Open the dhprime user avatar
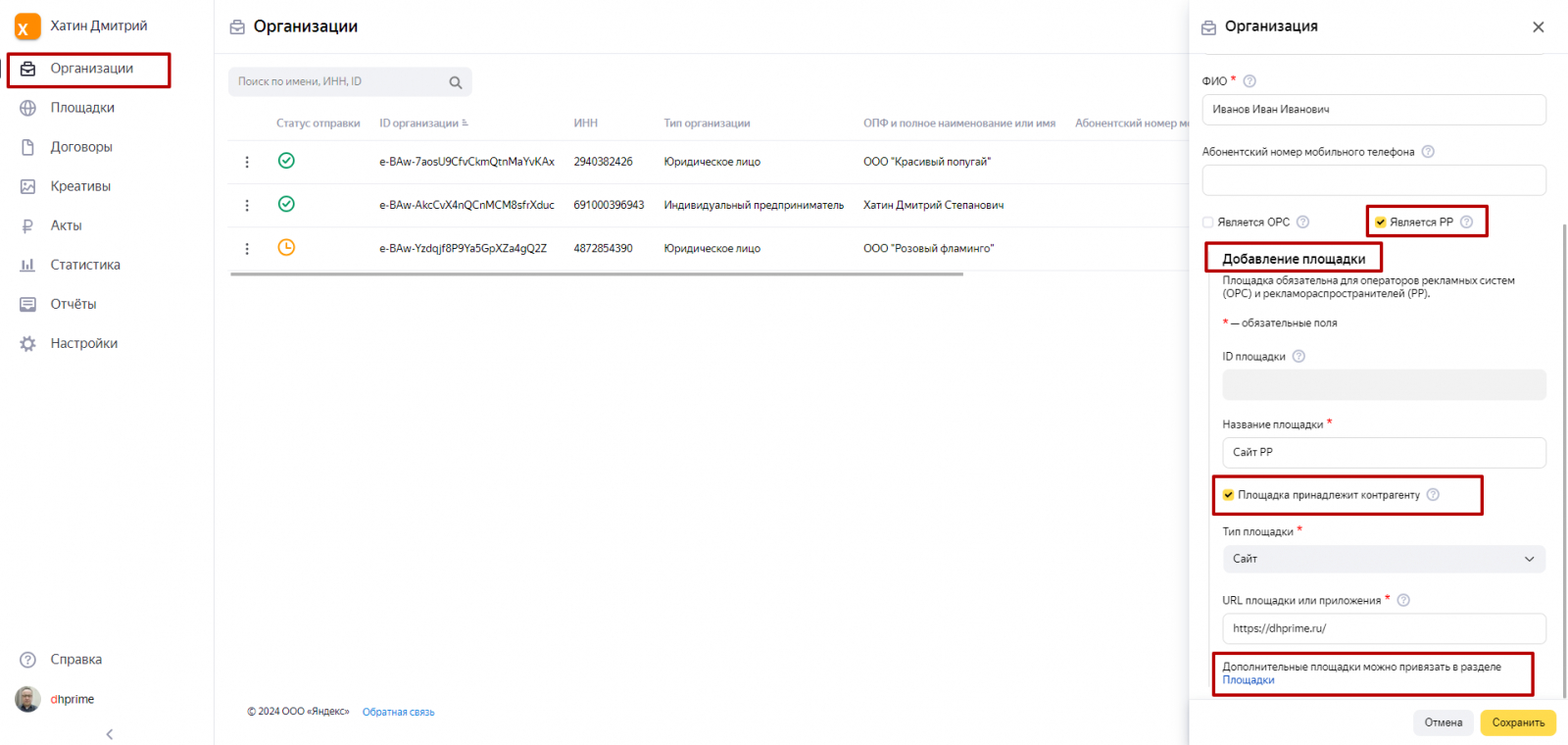 coord(27,699)
